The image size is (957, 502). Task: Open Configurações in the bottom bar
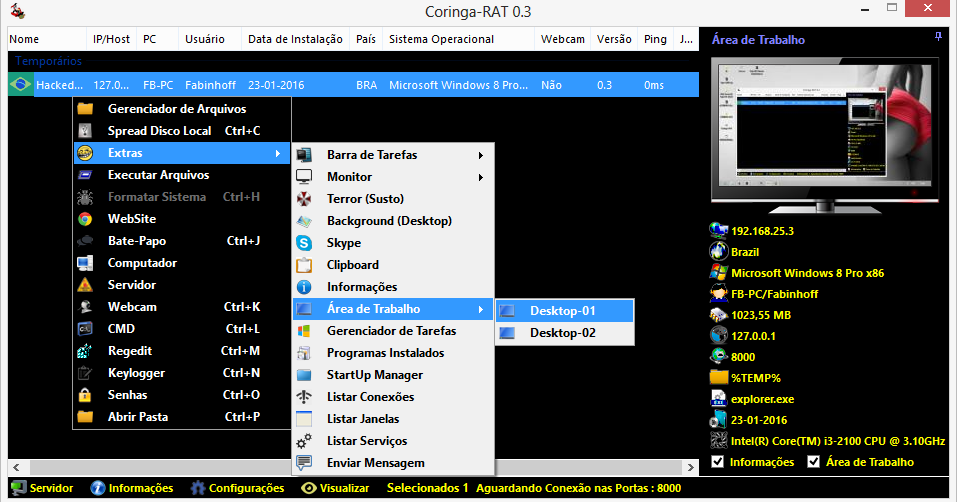coord(237,488)
